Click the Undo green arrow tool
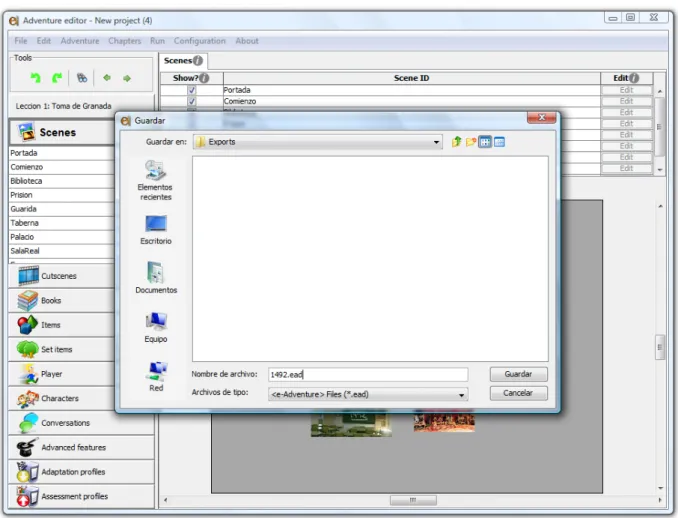The width and height of the screenshot is (678, 518). click(x=35, y=78)
